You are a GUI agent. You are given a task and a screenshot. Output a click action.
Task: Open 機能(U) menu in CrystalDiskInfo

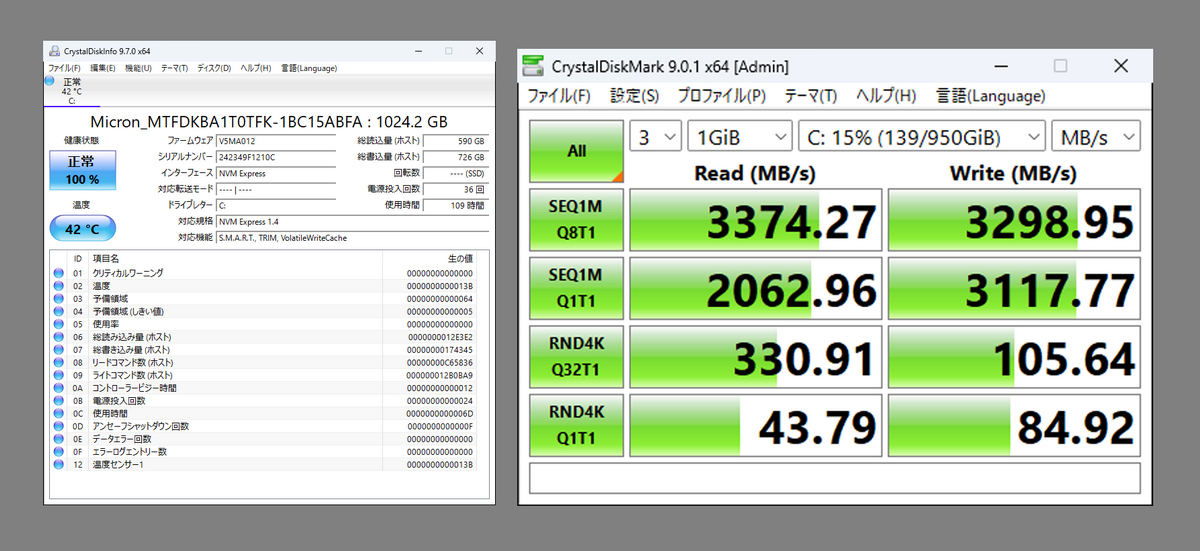point(139,68)
